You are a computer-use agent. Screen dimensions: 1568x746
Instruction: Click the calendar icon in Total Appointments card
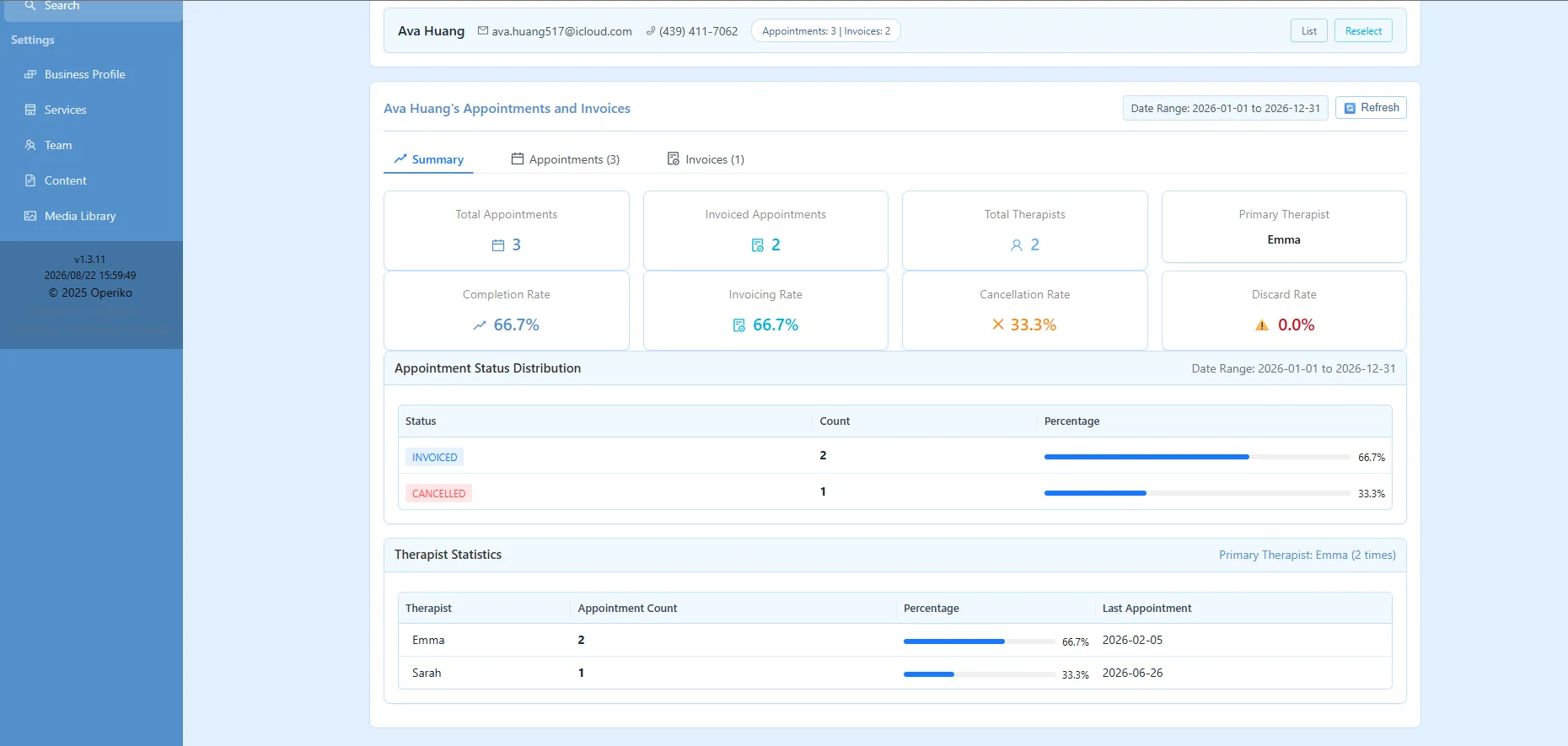point(498,245)
